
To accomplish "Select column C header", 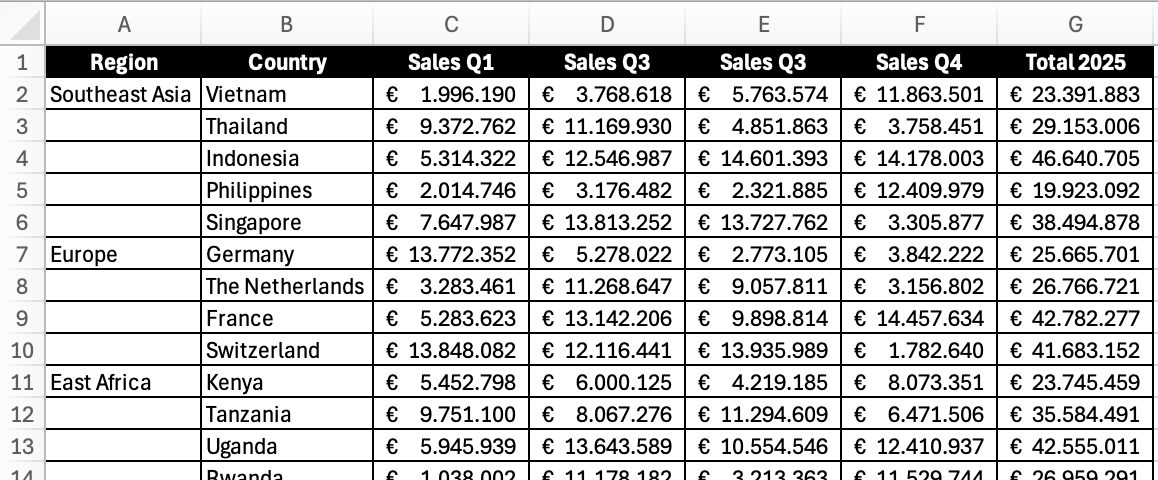I will coord(451,25).
